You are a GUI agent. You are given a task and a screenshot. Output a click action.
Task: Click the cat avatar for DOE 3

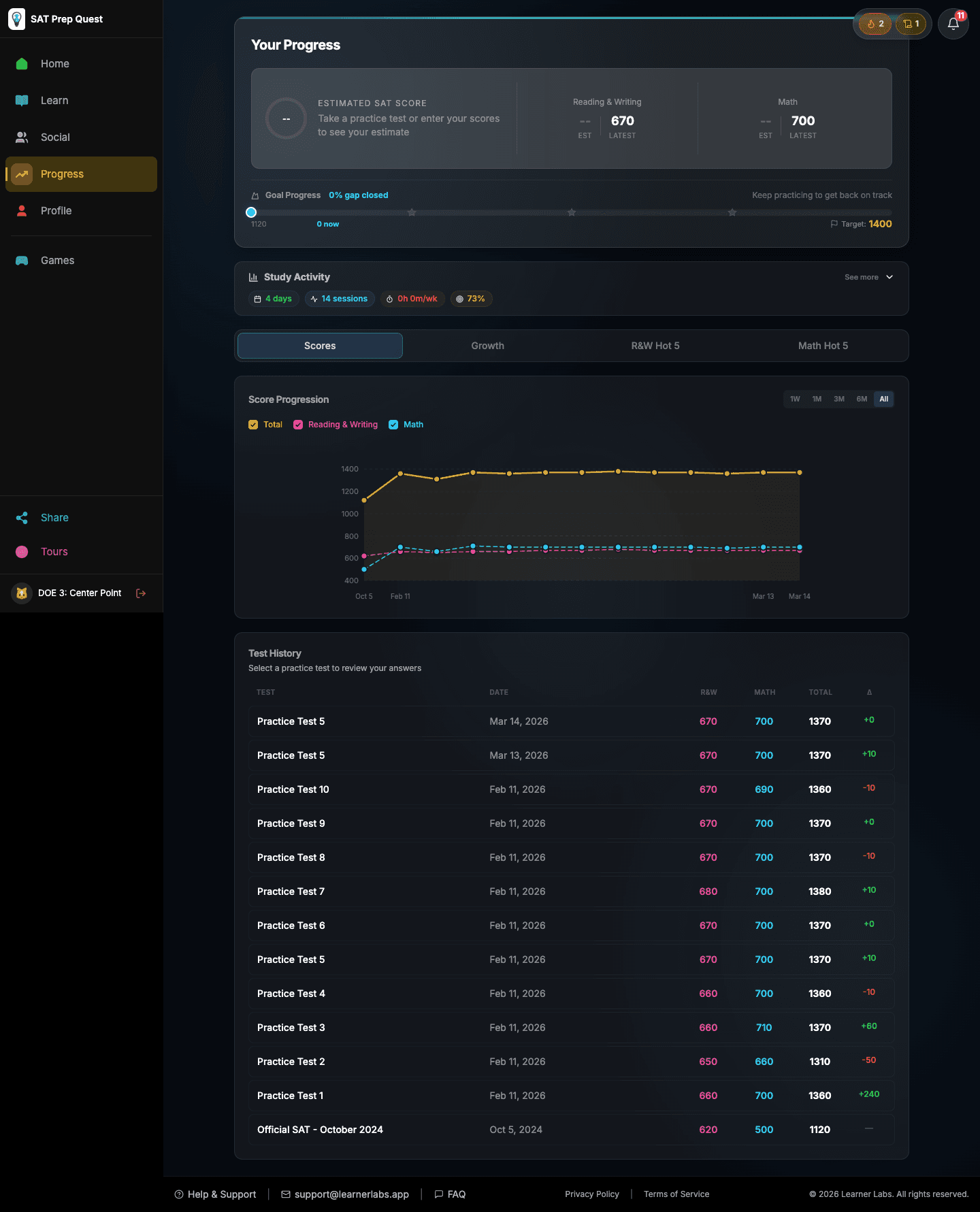coord(22,593)
